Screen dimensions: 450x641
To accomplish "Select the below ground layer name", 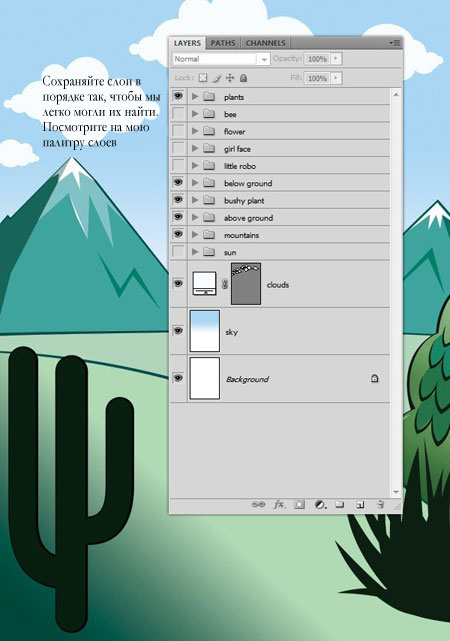I will click(x=248, y=183).
